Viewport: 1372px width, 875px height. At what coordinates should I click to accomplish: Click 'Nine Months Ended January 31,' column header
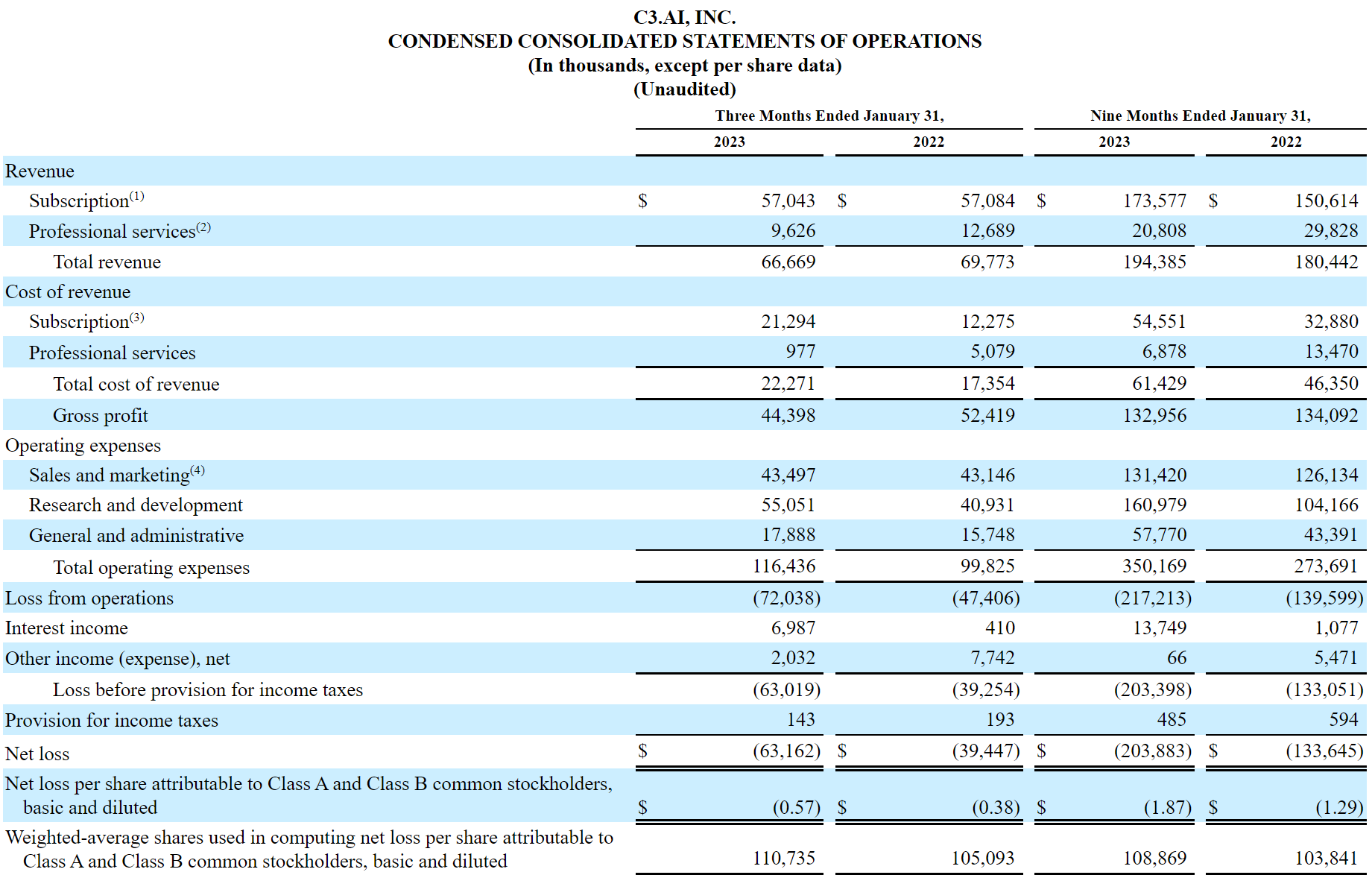tap(1200, 116)
